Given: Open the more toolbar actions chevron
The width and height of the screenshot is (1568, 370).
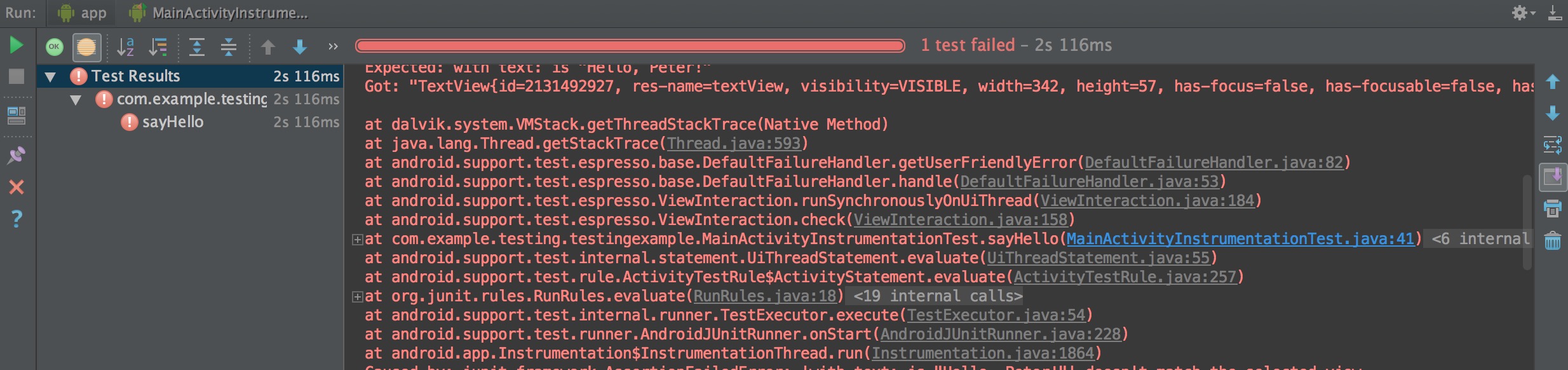Looking at the screenshot, I should coord(333,46).
